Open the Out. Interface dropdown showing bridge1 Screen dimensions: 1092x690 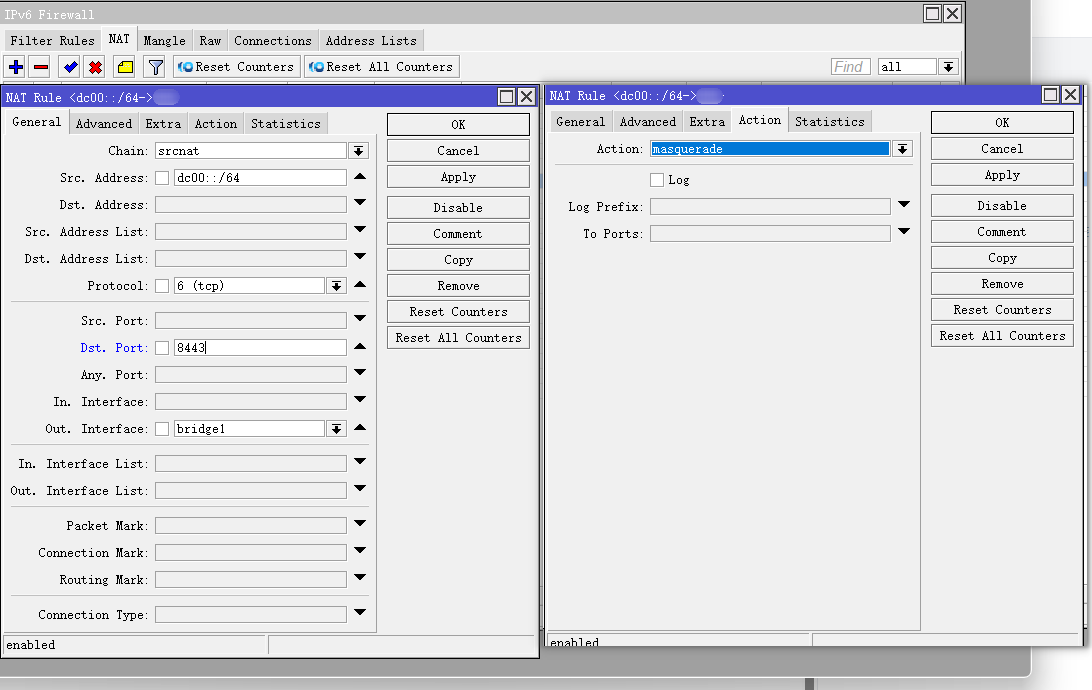(x=336, y=429)
